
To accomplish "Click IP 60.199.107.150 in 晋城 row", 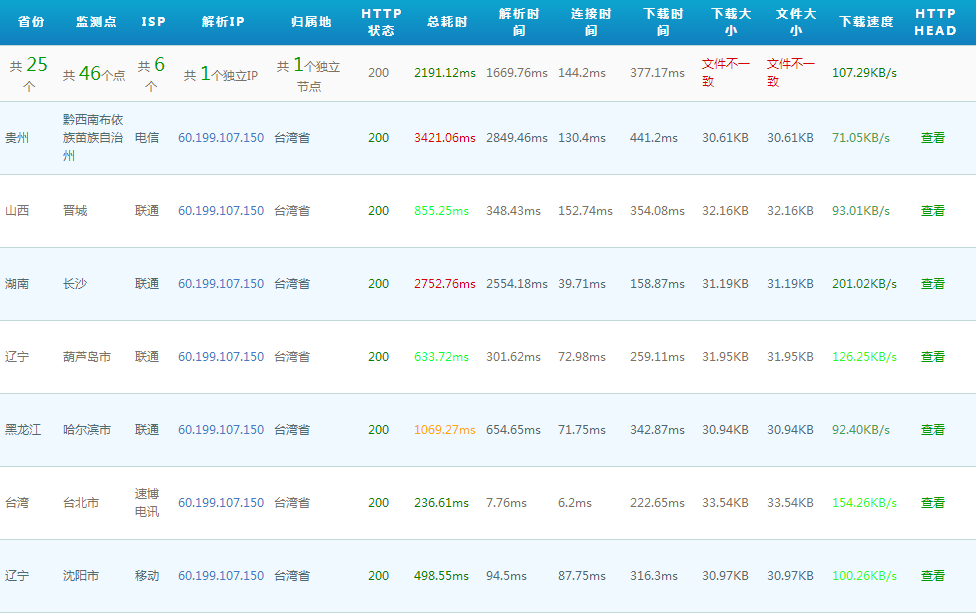I will point(221,210).
